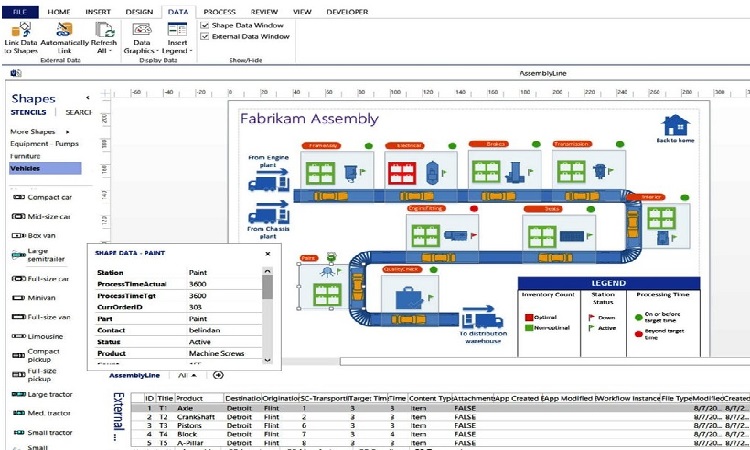Screen dimensions: 750x450
Task: Click the Transmission station label
Action: [x=572, y=144]
